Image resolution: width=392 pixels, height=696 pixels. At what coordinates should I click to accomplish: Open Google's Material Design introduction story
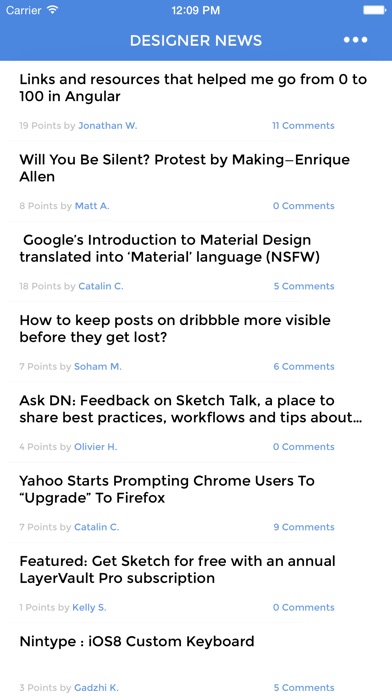[170, 249]
